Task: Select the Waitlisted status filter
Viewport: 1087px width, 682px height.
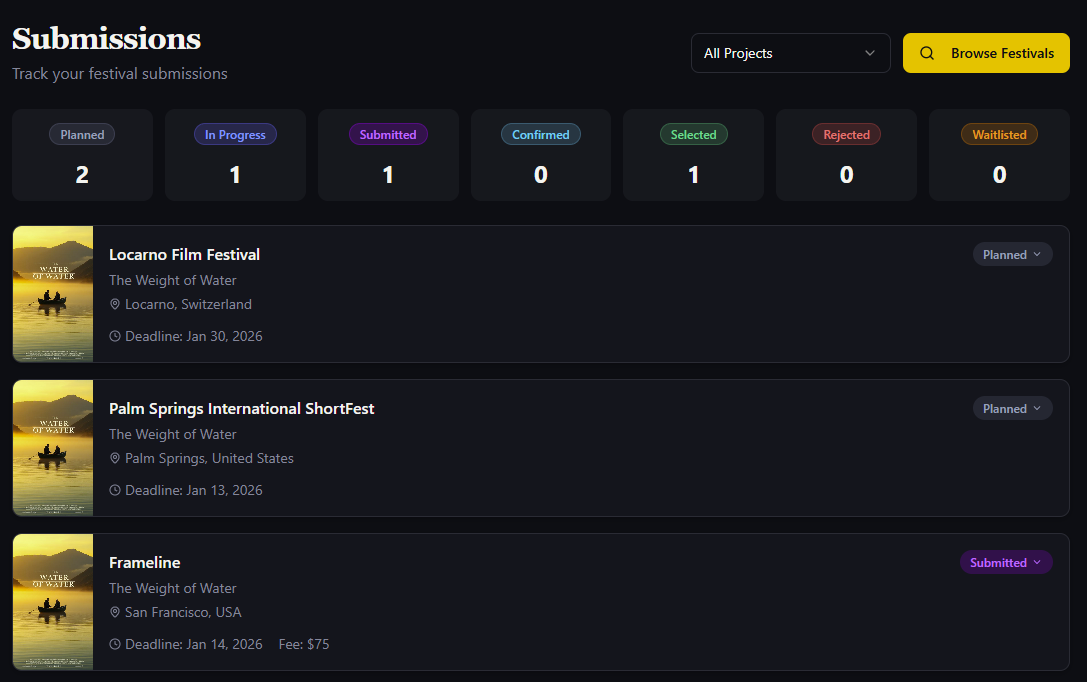Action: coord(999,134)
